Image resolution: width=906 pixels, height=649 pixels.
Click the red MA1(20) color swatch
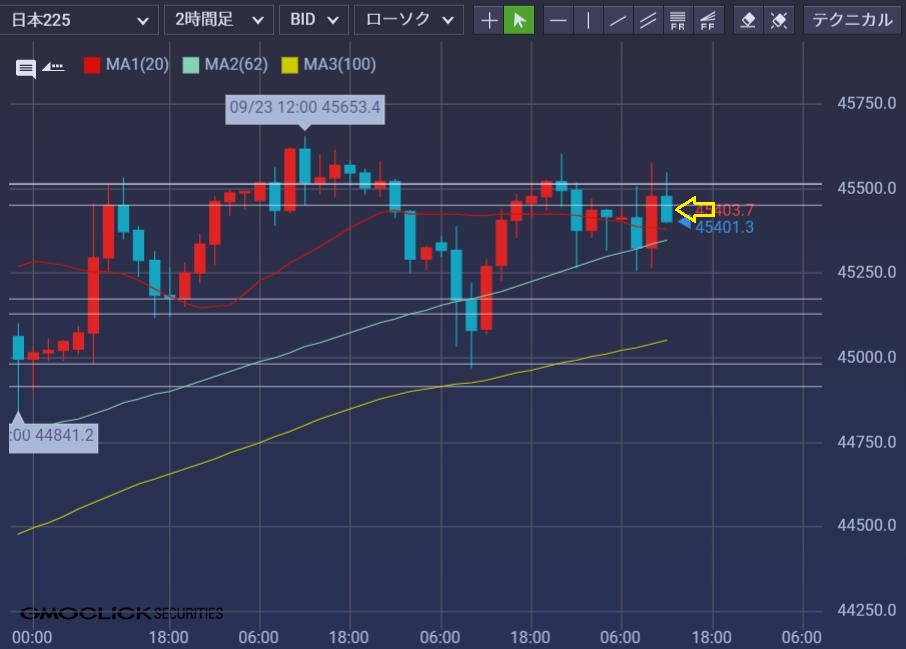click(92, 65)
